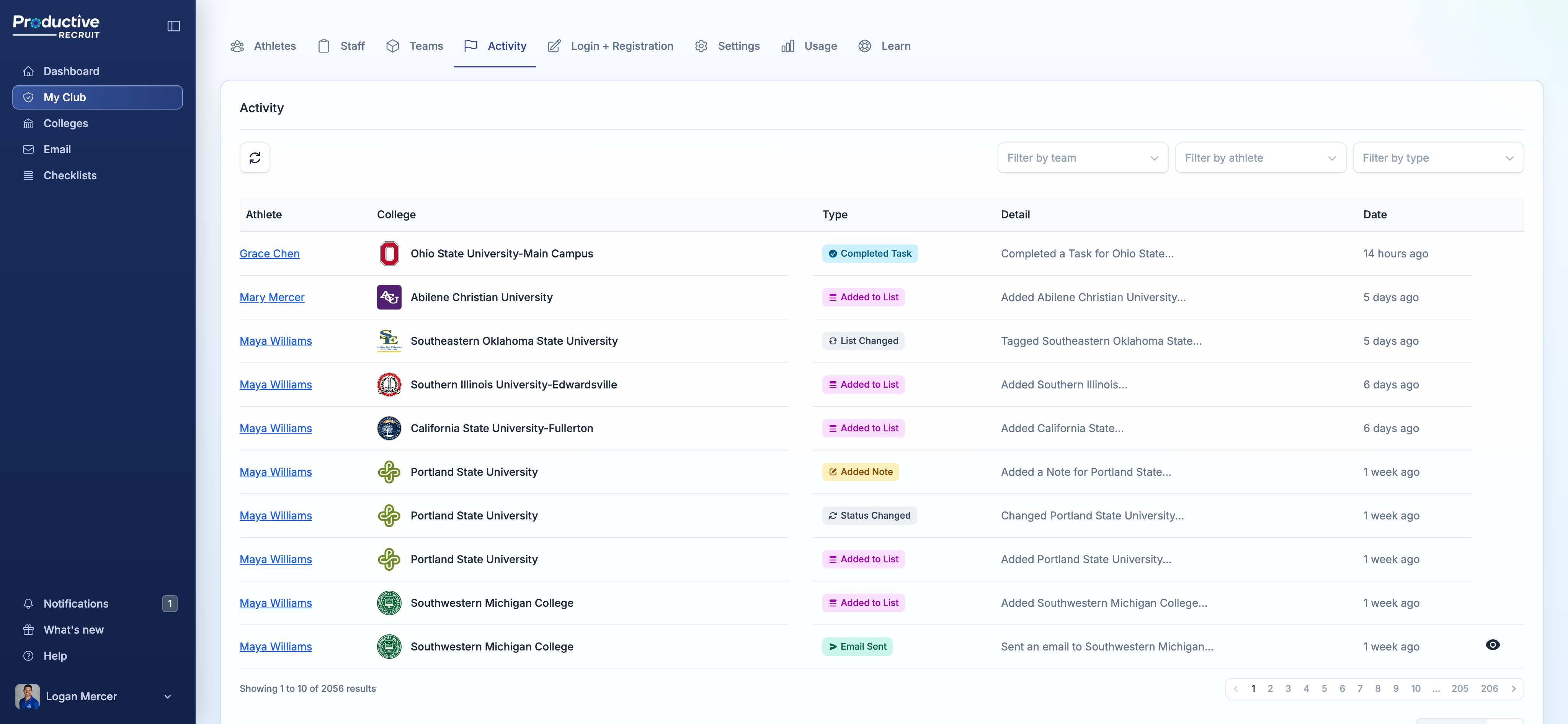Open Maya Williams link on Southeastern Oklahoma row
This screenshot has width=1568, height=724.
pyautogui.click(x=275, y=341)
